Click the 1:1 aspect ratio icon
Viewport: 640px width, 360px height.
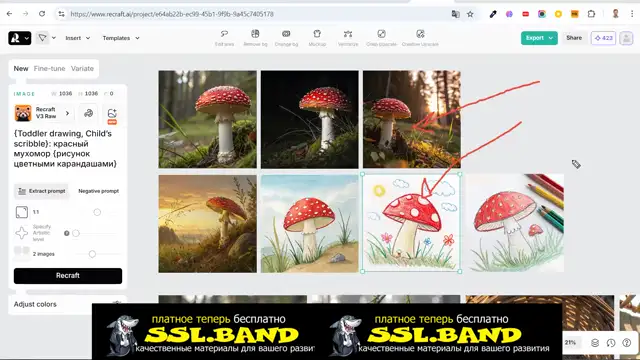tap(22, 212)
